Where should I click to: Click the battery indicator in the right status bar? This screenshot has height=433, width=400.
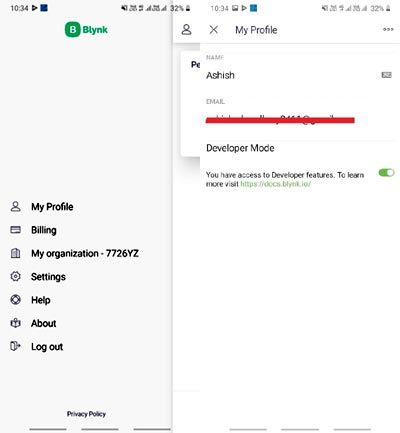(x=388, y=8)
